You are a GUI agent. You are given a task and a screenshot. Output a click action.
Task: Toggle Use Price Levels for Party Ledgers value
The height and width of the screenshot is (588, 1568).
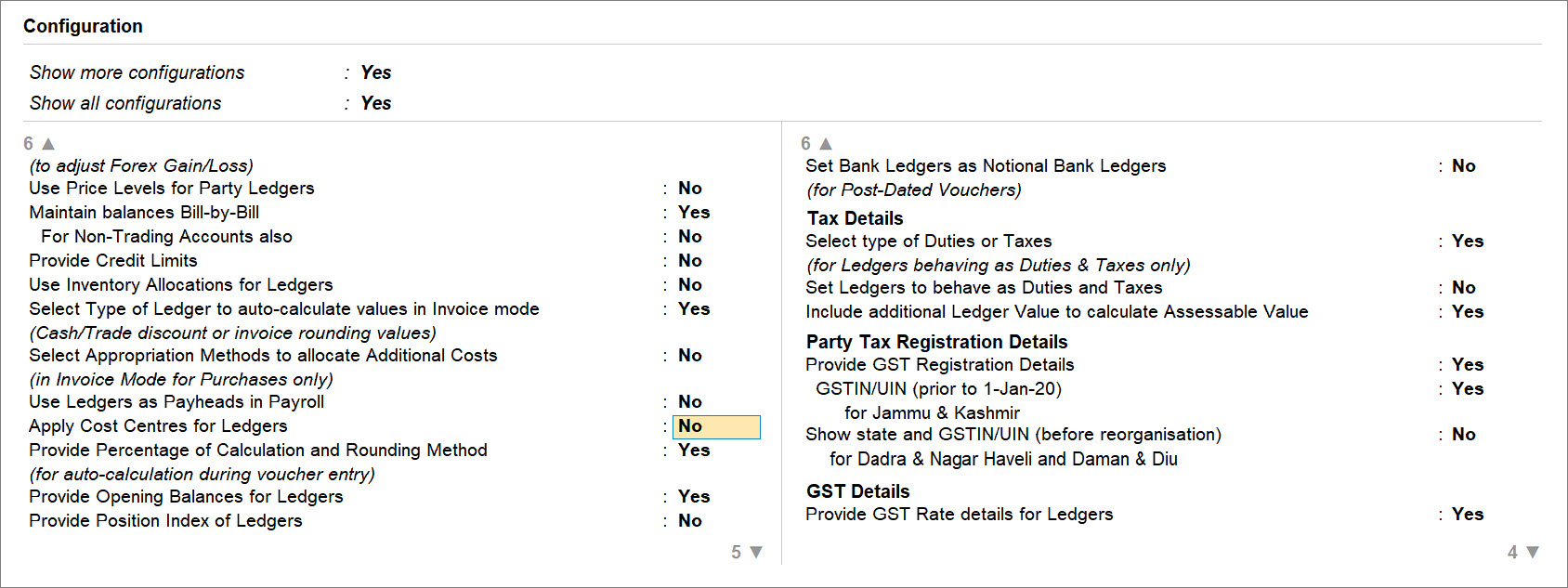point(690,189)
